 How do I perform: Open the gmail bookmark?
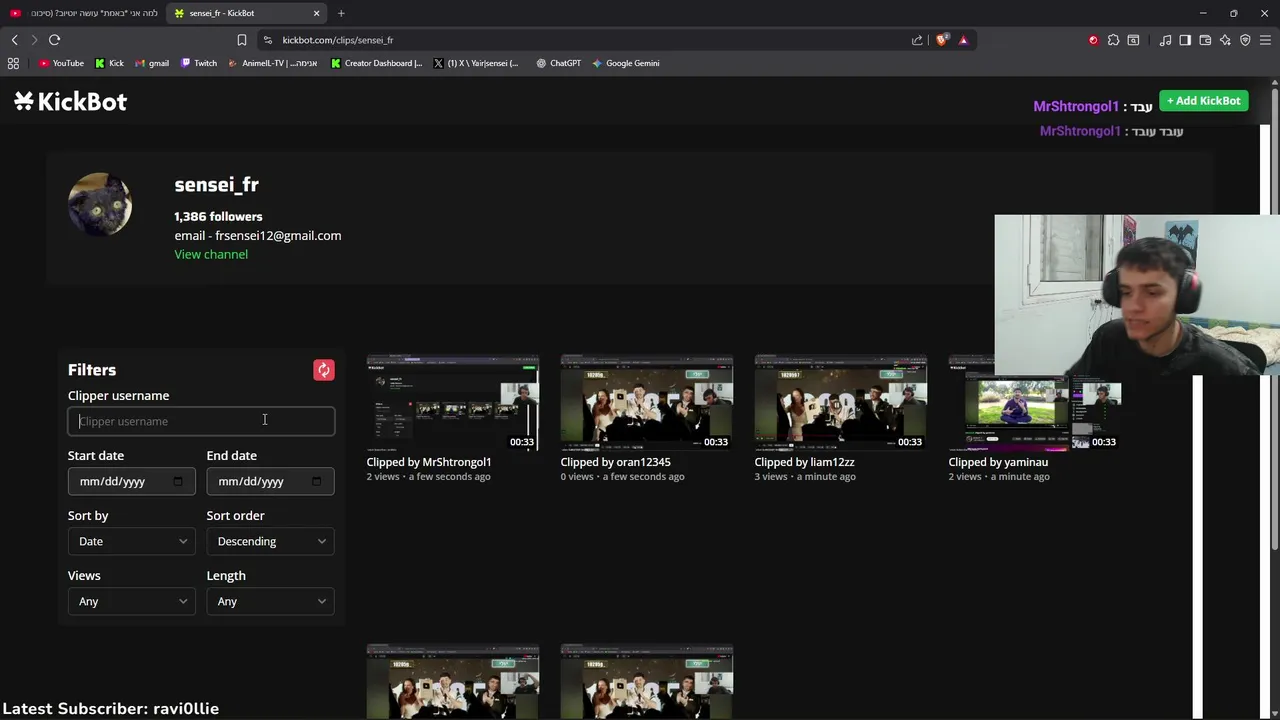click(x=151, y=63)
